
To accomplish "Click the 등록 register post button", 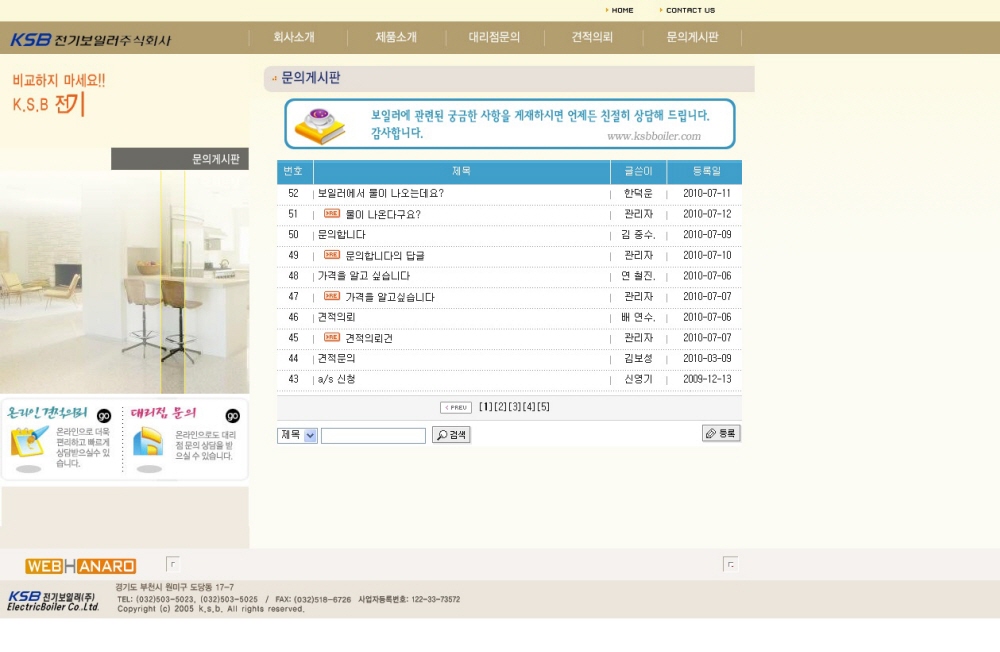I will pyautogui.click(x=721, y=433).
